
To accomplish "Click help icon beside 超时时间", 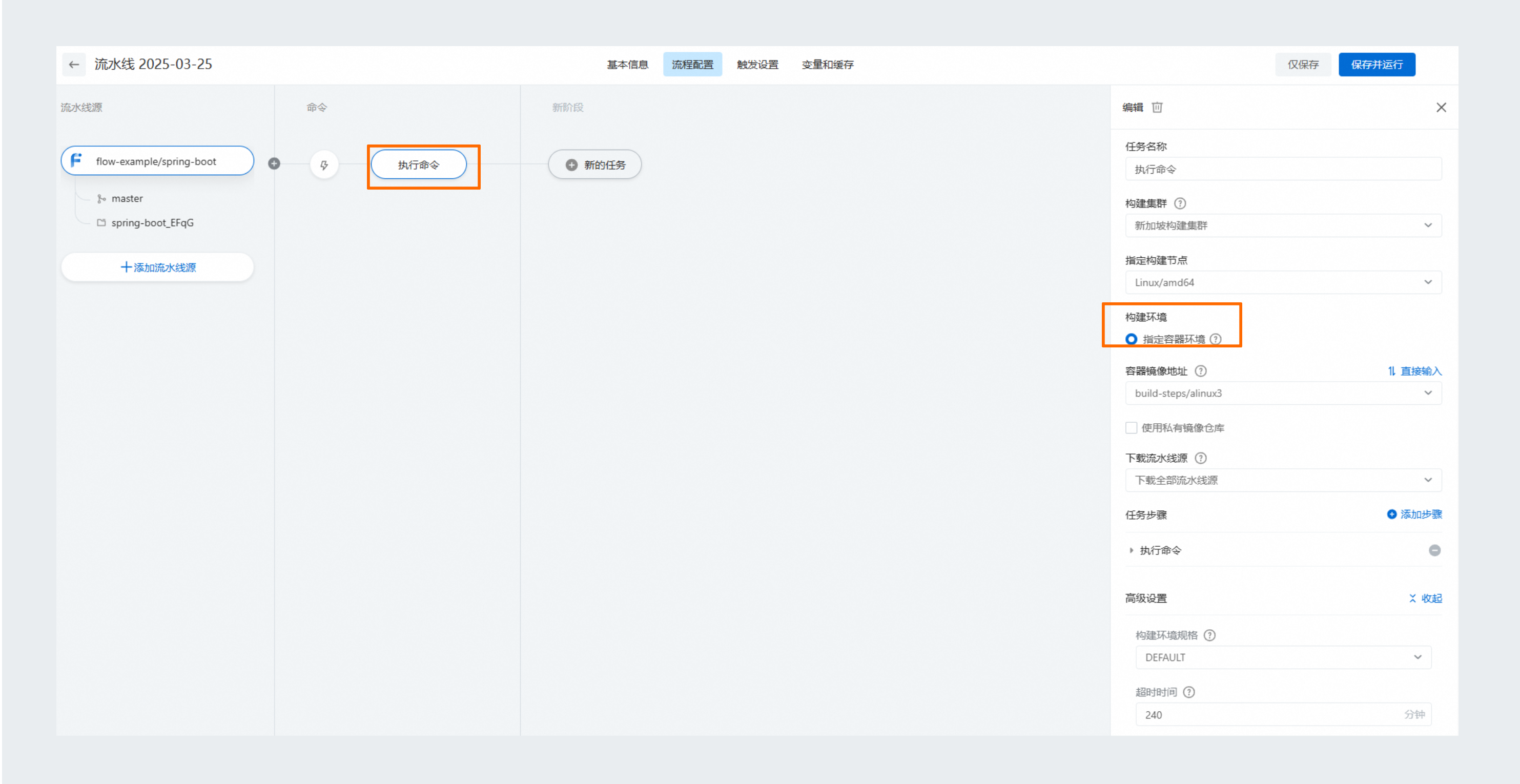I will pos(1189,692).
